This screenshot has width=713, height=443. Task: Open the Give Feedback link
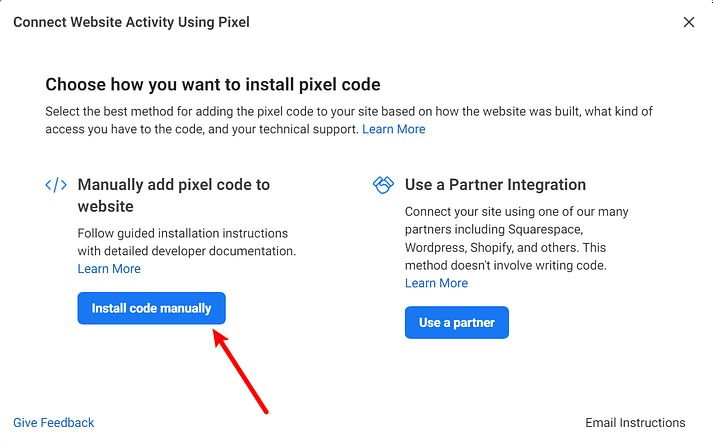(x=54, y=423)
